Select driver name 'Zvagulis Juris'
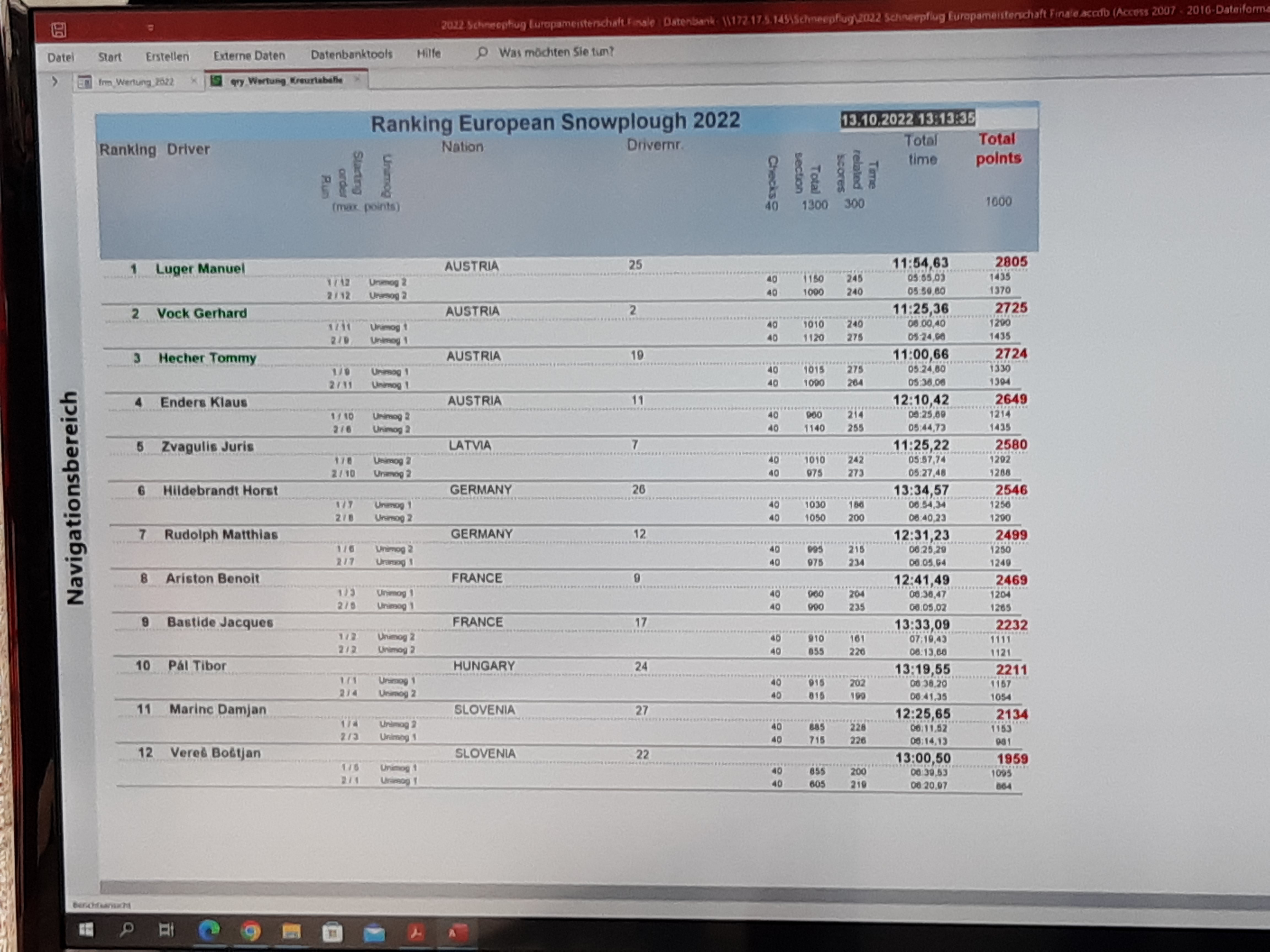Screen dimensions: 1270x952 (x=207, y=447)
